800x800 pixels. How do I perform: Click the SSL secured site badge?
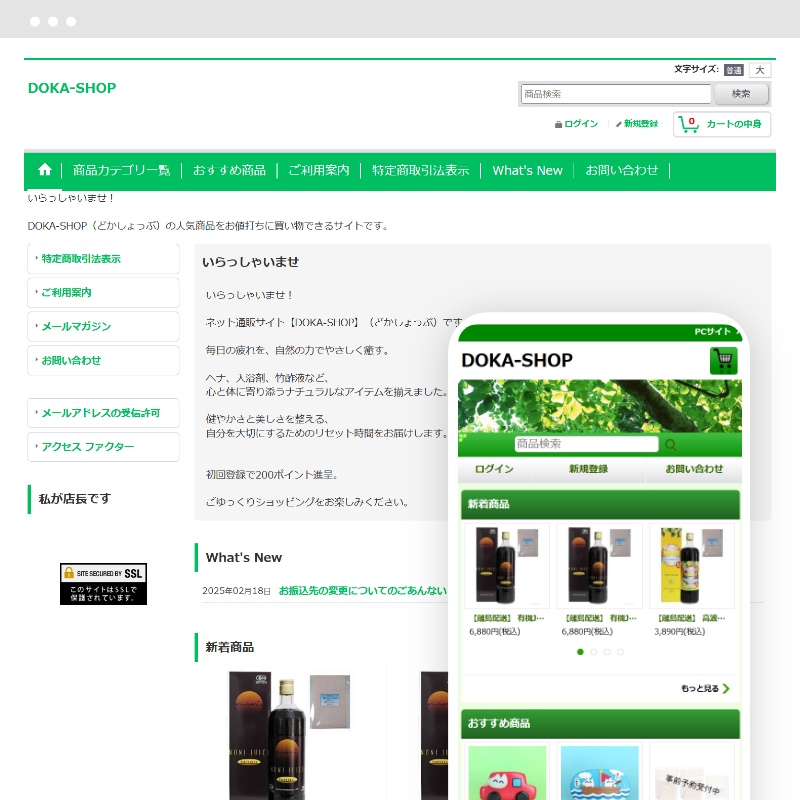pos(104,584)
